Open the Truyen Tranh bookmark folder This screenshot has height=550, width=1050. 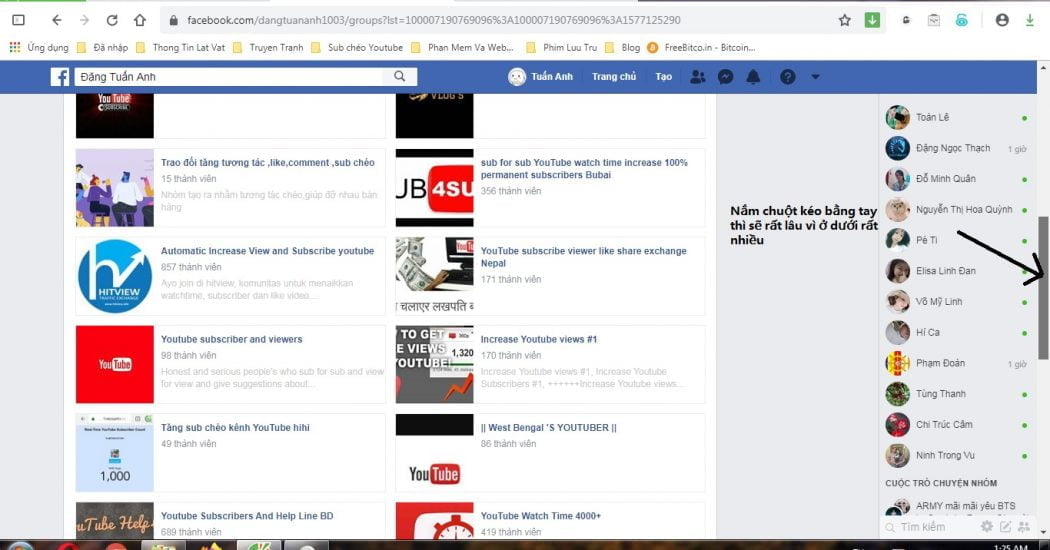pos(268,48)
